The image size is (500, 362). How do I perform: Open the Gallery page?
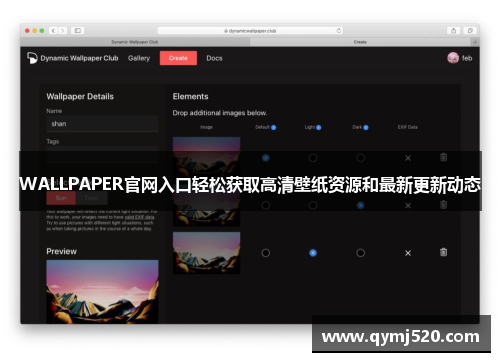[x=139, y=58]
